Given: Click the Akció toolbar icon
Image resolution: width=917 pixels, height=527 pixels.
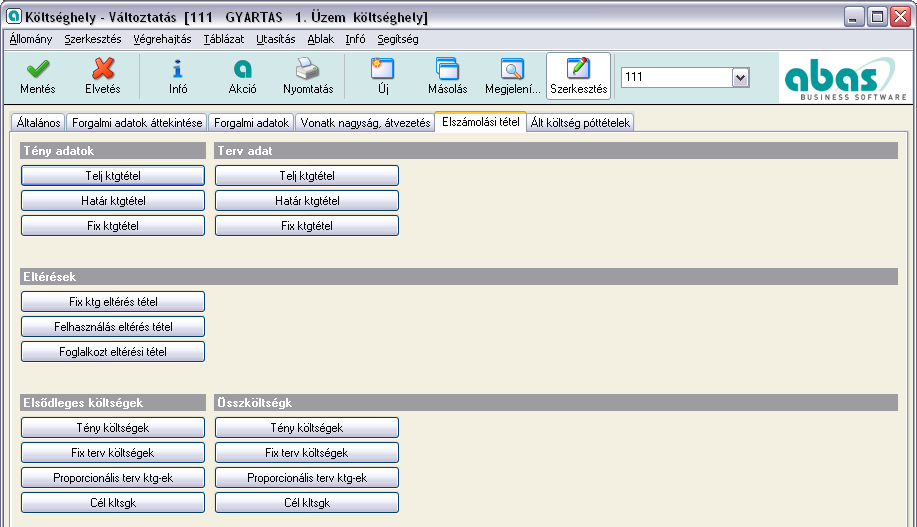Looking at the screenshot, I should pyautogui.click(x=242, y=69).
